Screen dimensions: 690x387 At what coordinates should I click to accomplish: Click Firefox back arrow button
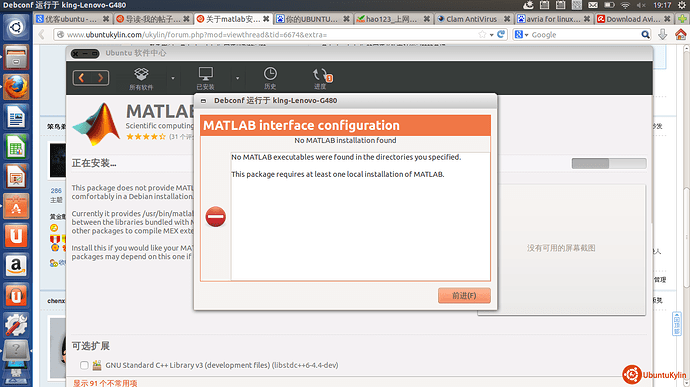point(42,34)
